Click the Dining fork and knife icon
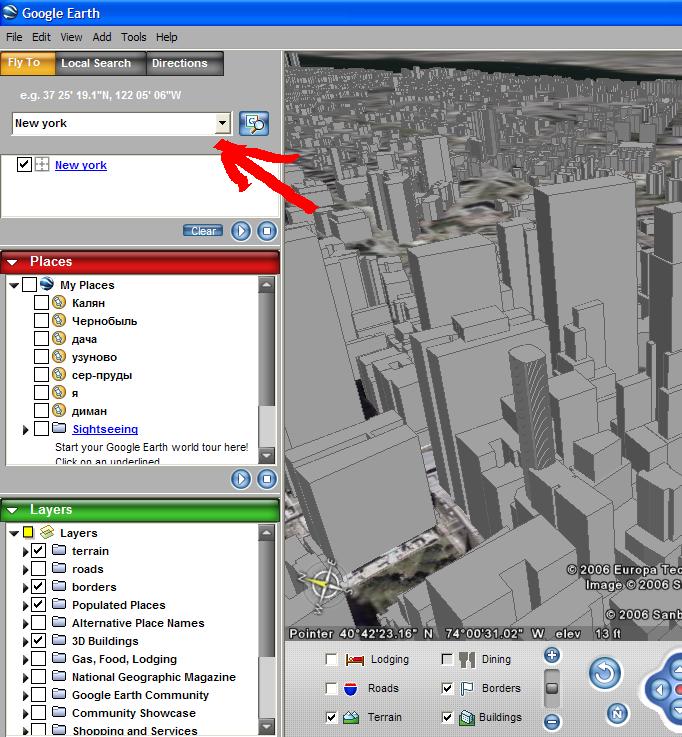Image resolution: width=682 pixels, height=737 pixels. 467,660
